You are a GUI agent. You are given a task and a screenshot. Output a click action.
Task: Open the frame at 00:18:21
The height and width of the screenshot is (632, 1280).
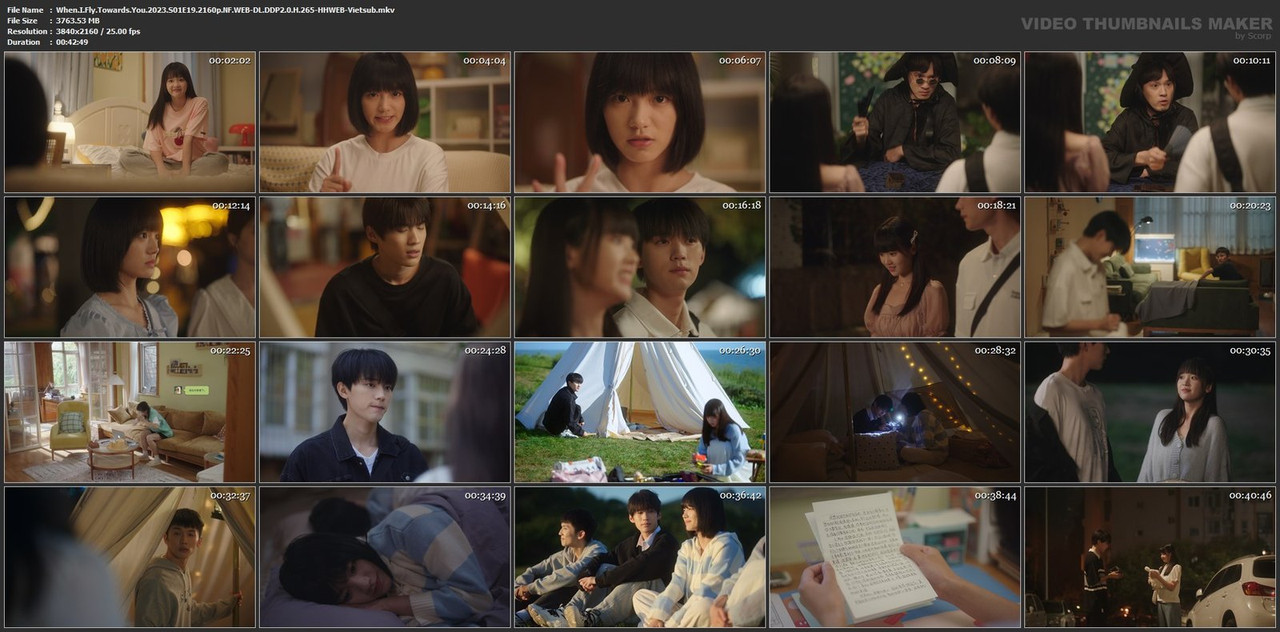point(895,267)
